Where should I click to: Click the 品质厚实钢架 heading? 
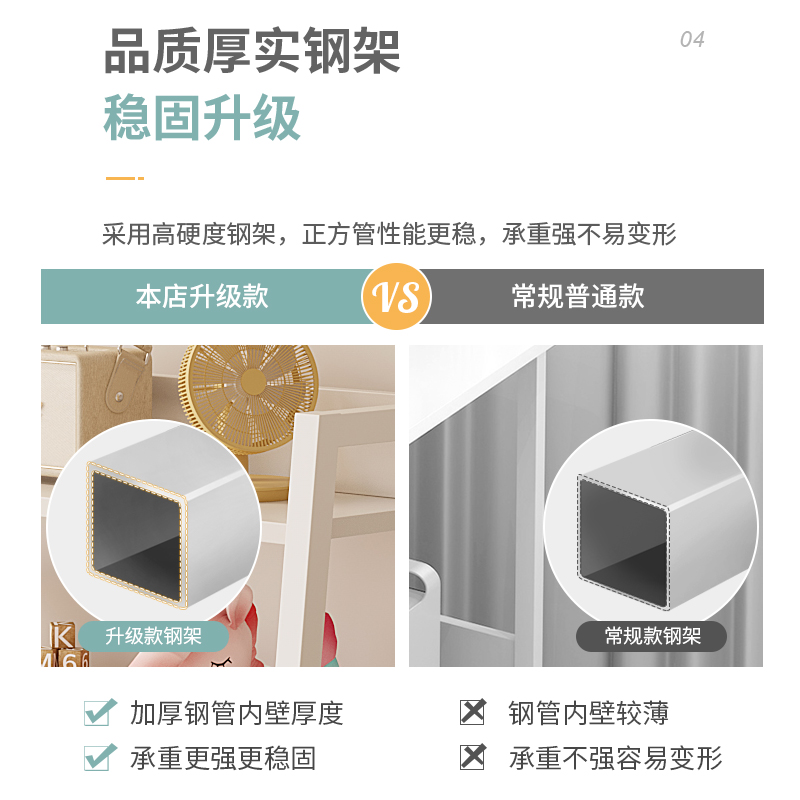(x=252, y=52)
